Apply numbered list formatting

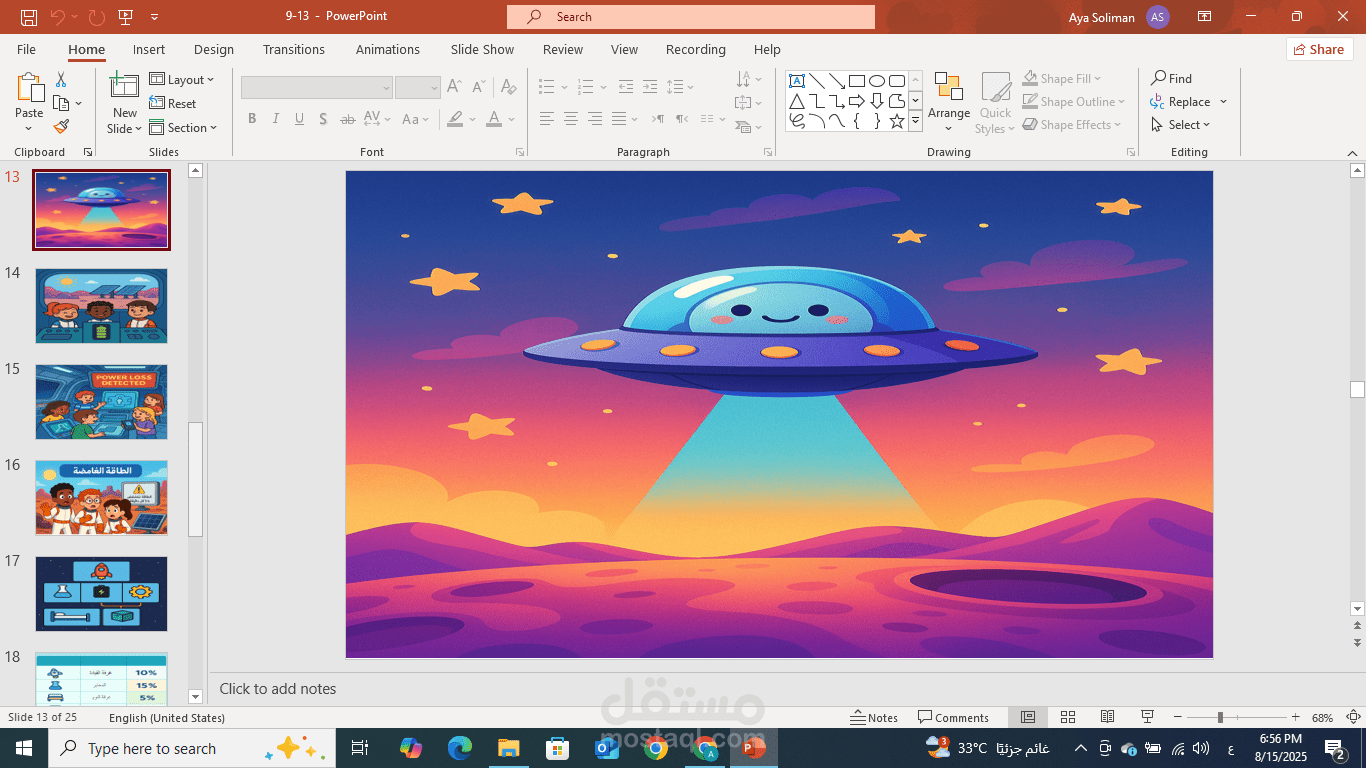pos(587,87)
